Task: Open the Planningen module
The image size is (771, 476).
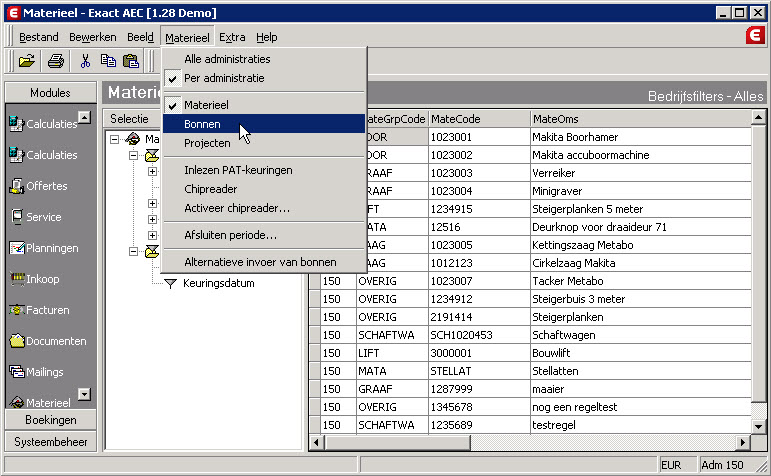Action: [44, 248]
